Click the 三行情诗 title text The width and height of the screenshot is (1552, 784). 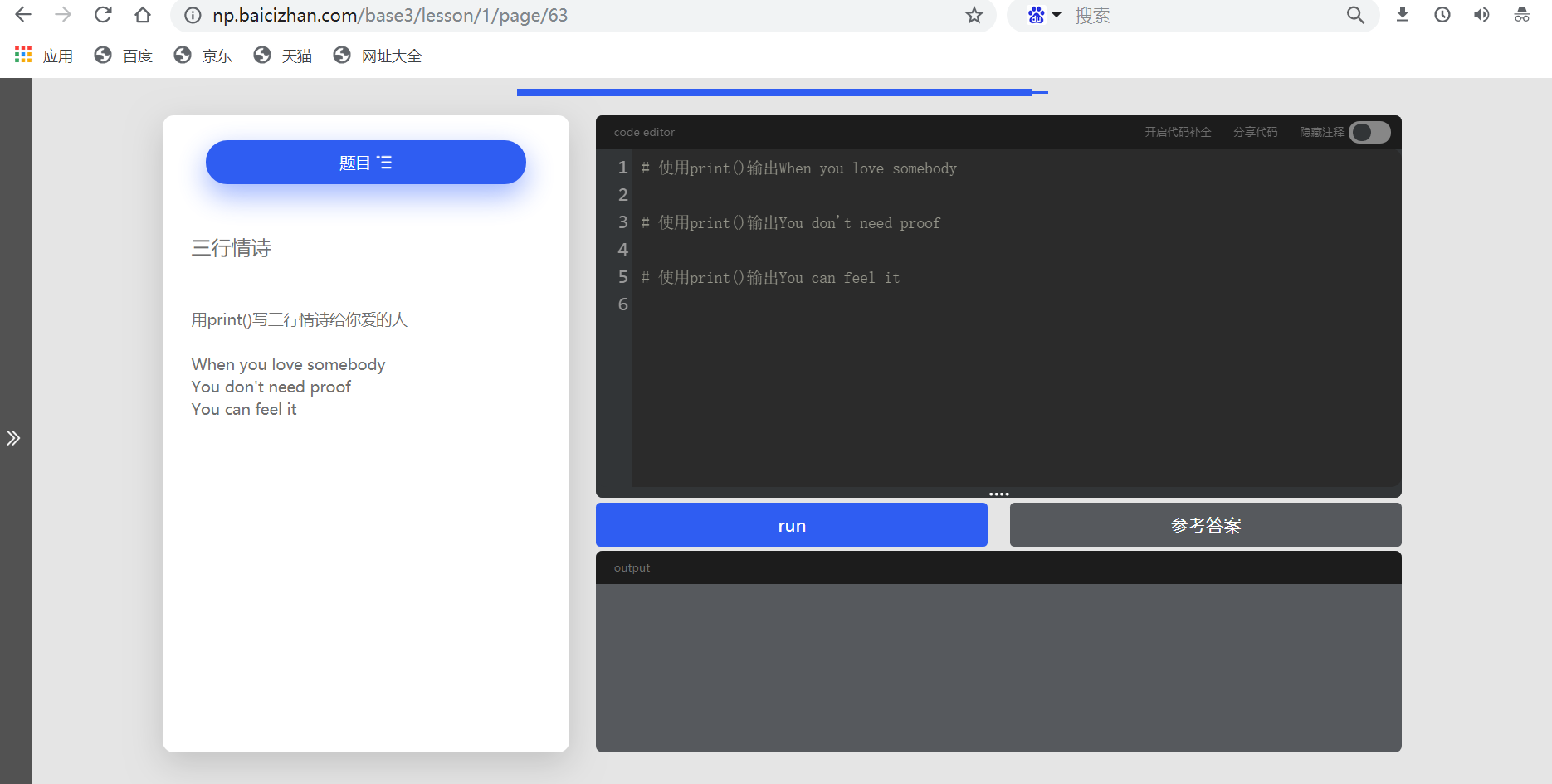click(x=232, y=248)
